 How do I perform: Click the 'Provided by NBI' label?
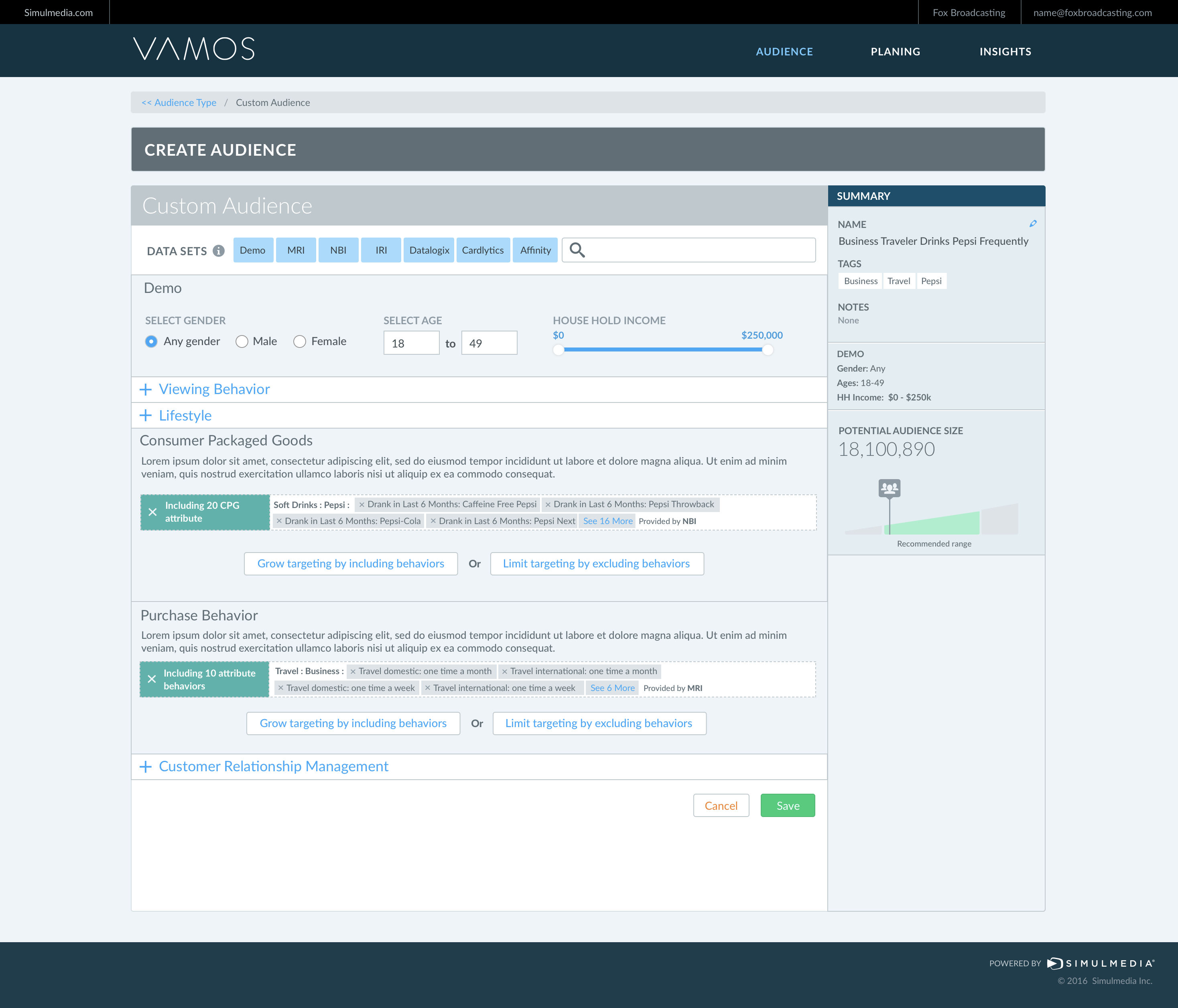point(668,521)
